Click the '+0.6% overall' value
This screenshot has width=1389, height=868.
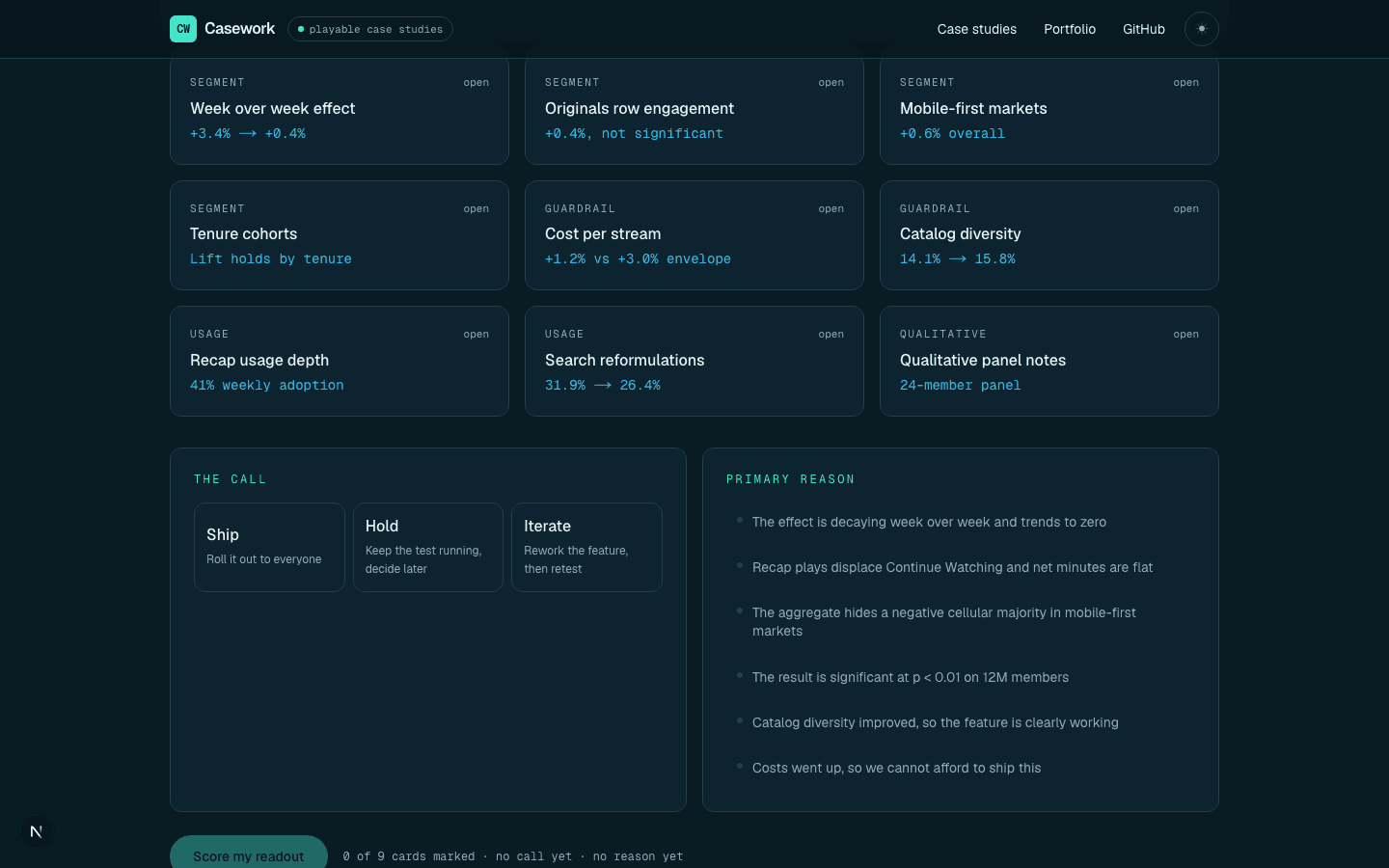952,134
